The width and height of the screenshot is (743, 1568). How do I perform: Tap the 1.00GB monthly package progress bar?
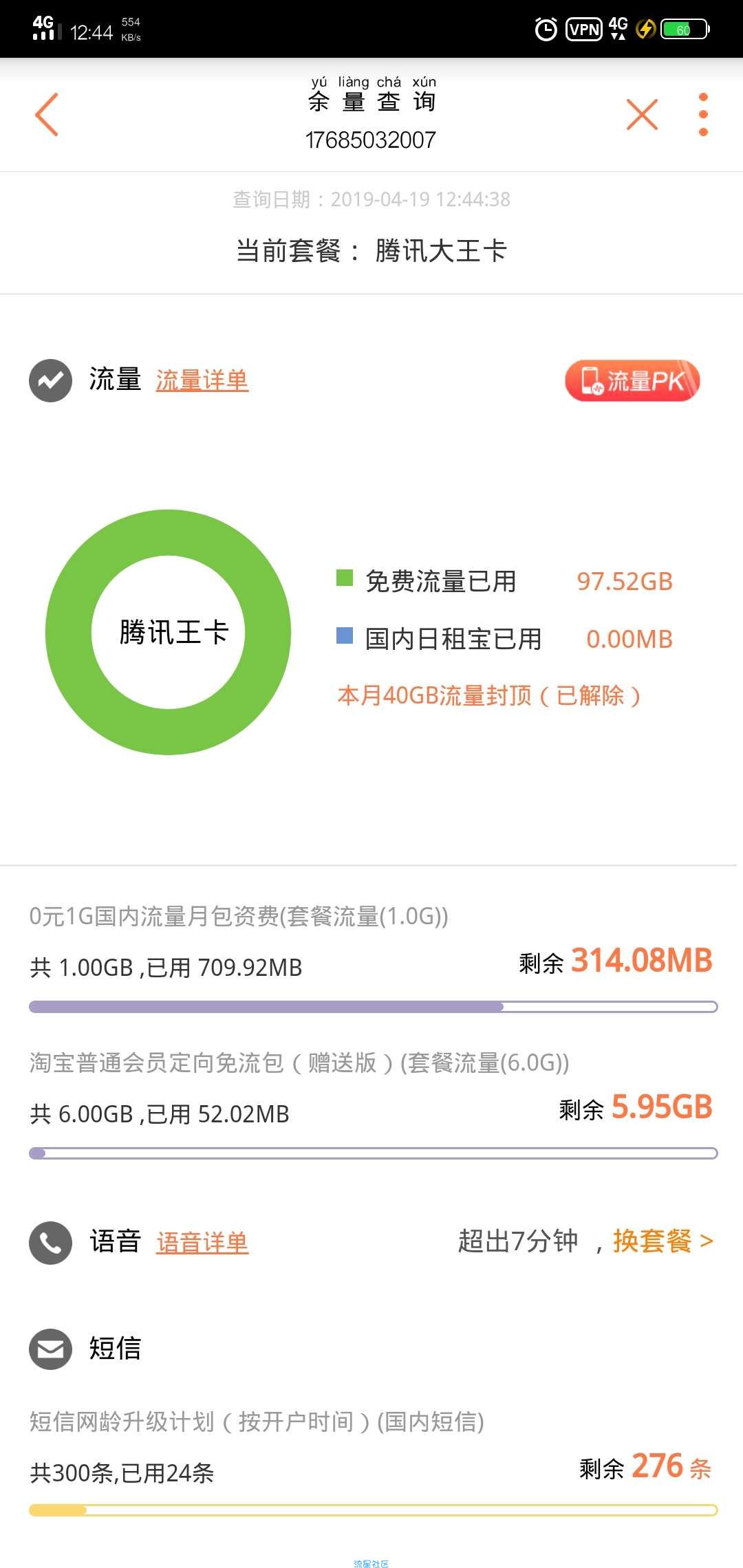click(373, 1007)
